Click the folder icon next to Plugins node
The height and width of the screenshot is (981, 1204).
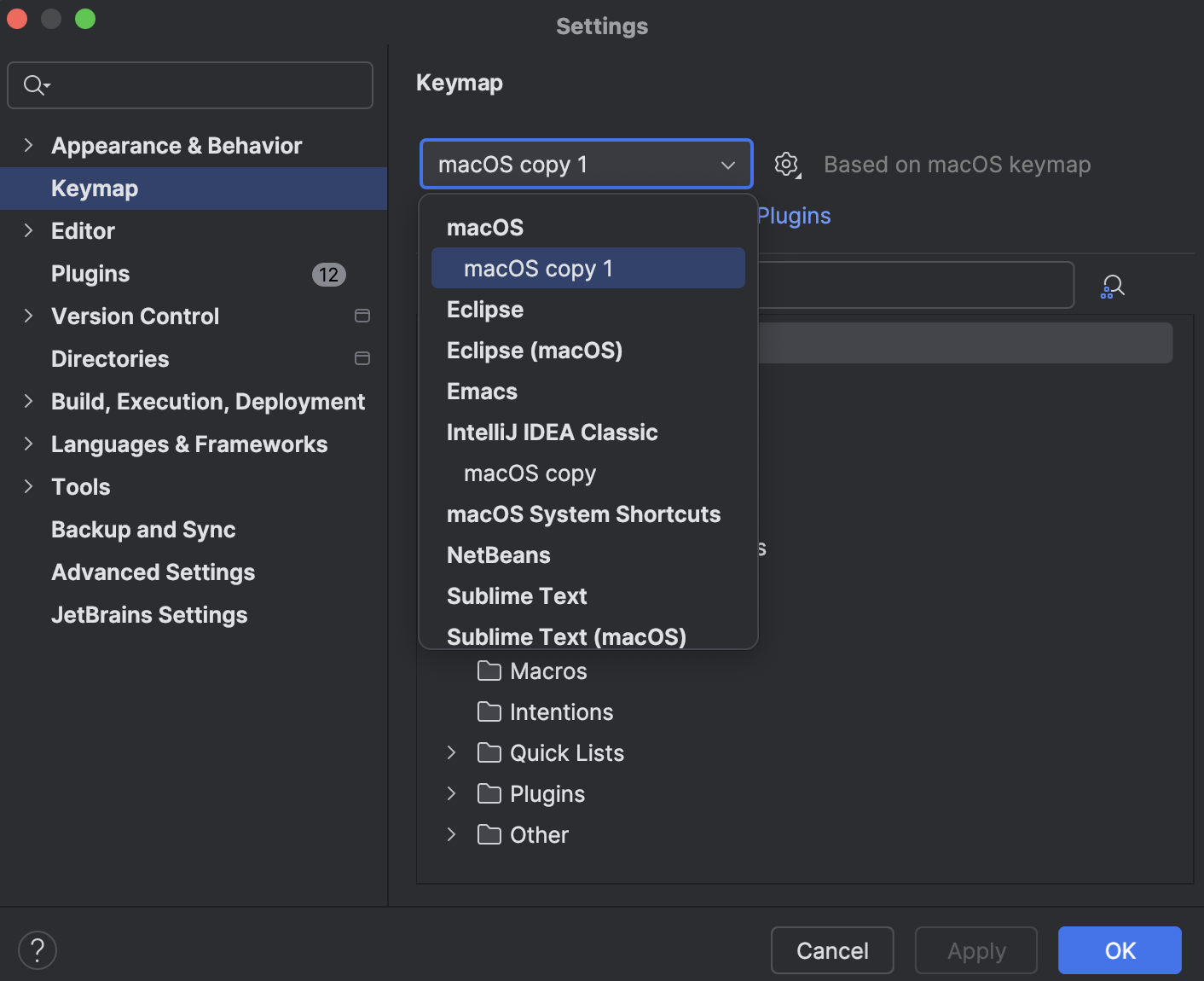tap(489, 793)
